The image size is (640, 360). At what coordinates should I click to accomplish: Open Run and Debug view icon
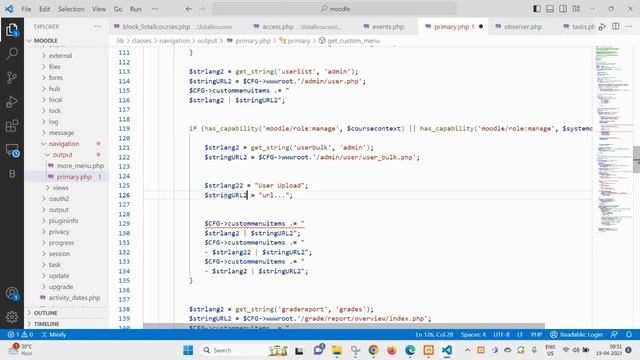click(x=12, y=102)
